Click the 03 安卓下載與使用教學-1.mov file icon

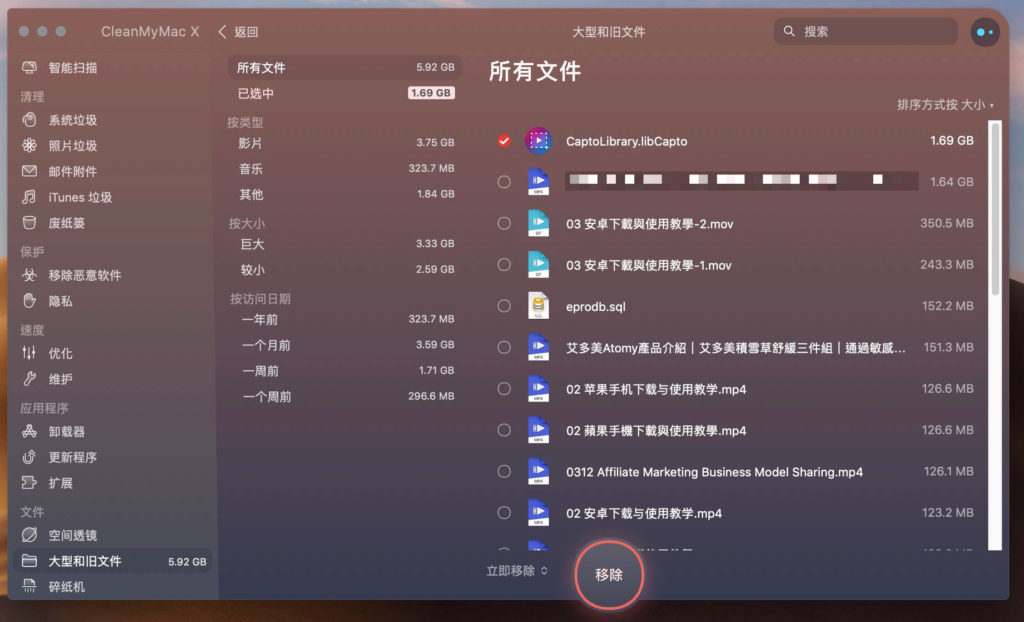[538, 265]
